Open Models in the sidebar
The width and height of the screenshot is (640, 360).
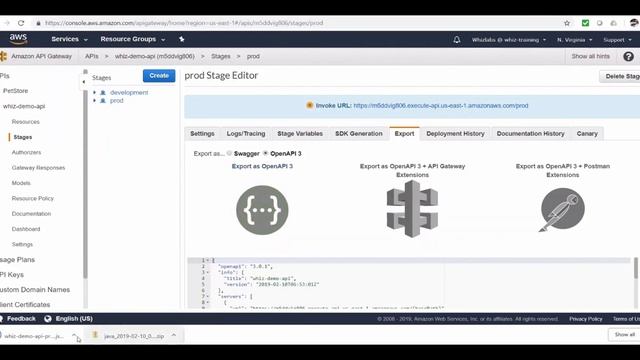click(21, 183)
